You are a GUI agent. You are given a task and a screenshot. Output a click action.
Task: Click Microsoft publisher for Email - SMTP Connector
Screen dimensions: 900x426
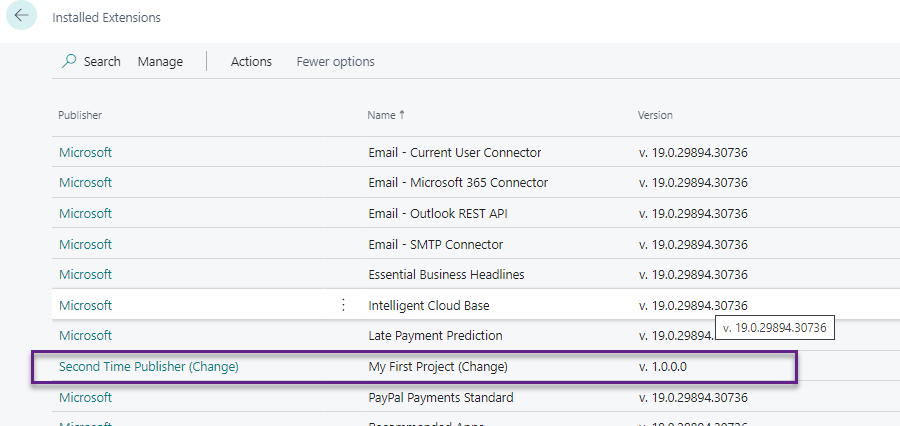[x=85, y=244]
